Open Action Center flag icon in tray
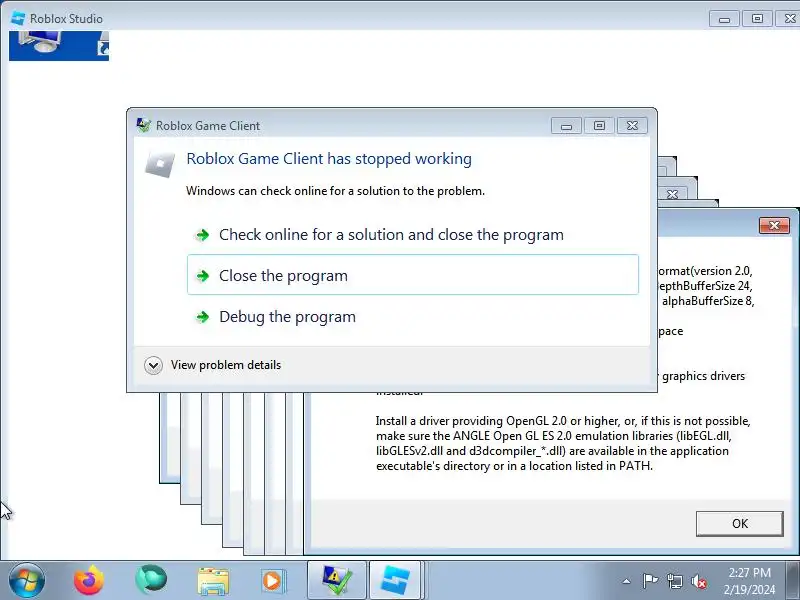Viewport: 800px width, 600px height. click(650, 581)
